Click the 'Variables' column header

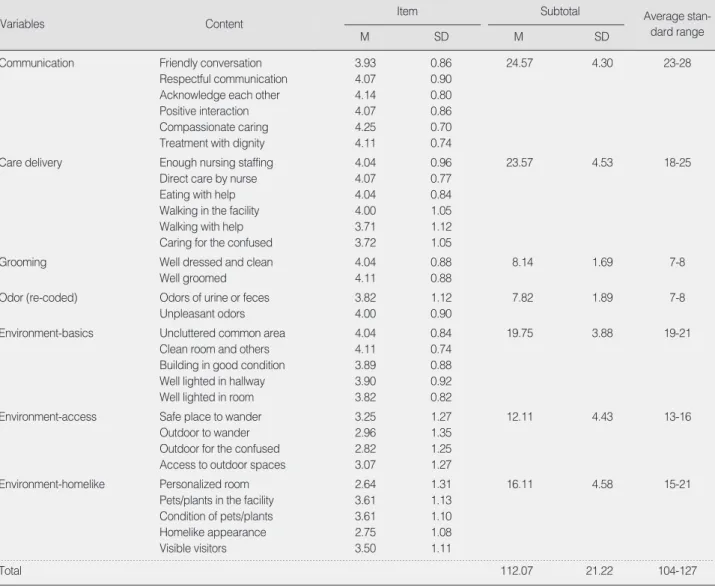click(x=22, y=24)
